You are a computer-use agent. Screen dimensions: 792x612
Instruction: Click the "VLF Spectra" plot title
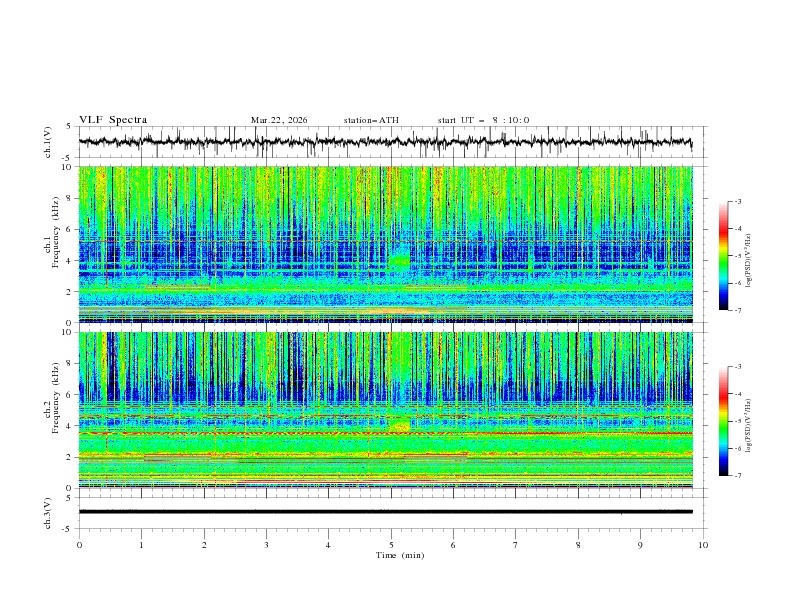coord(113,120)
